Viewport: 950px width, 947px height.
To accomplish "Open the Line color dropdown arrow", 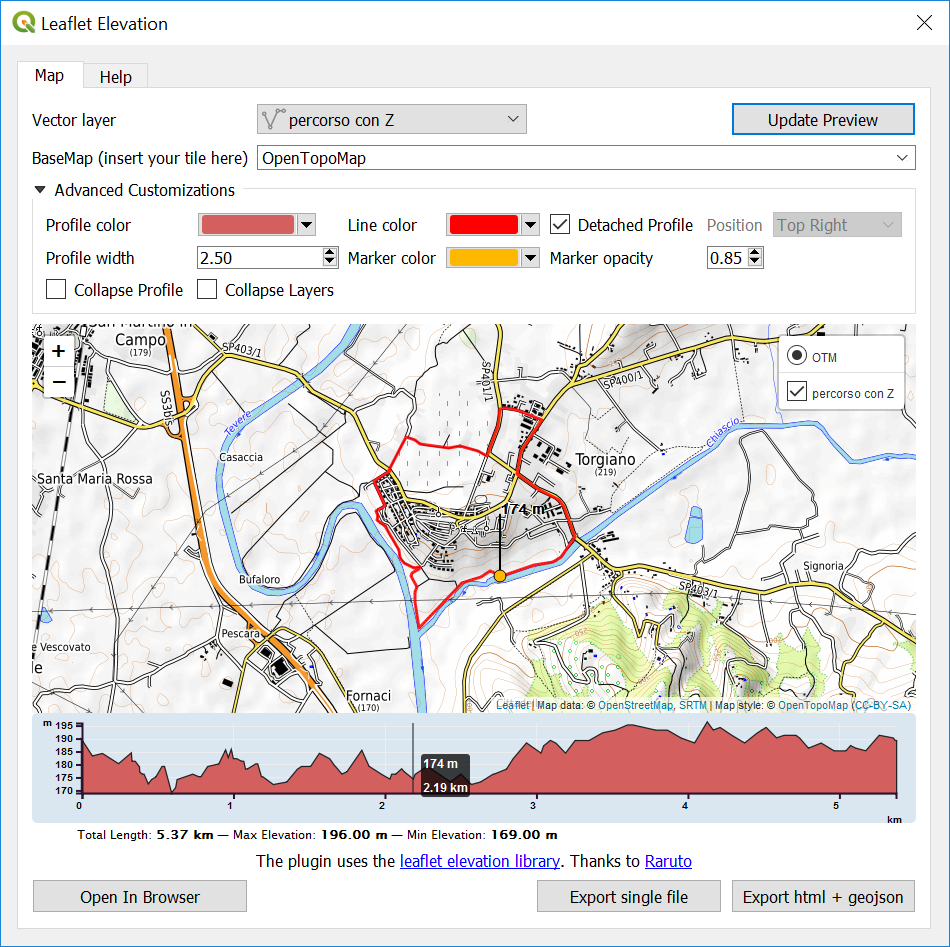I will [531, 225].
